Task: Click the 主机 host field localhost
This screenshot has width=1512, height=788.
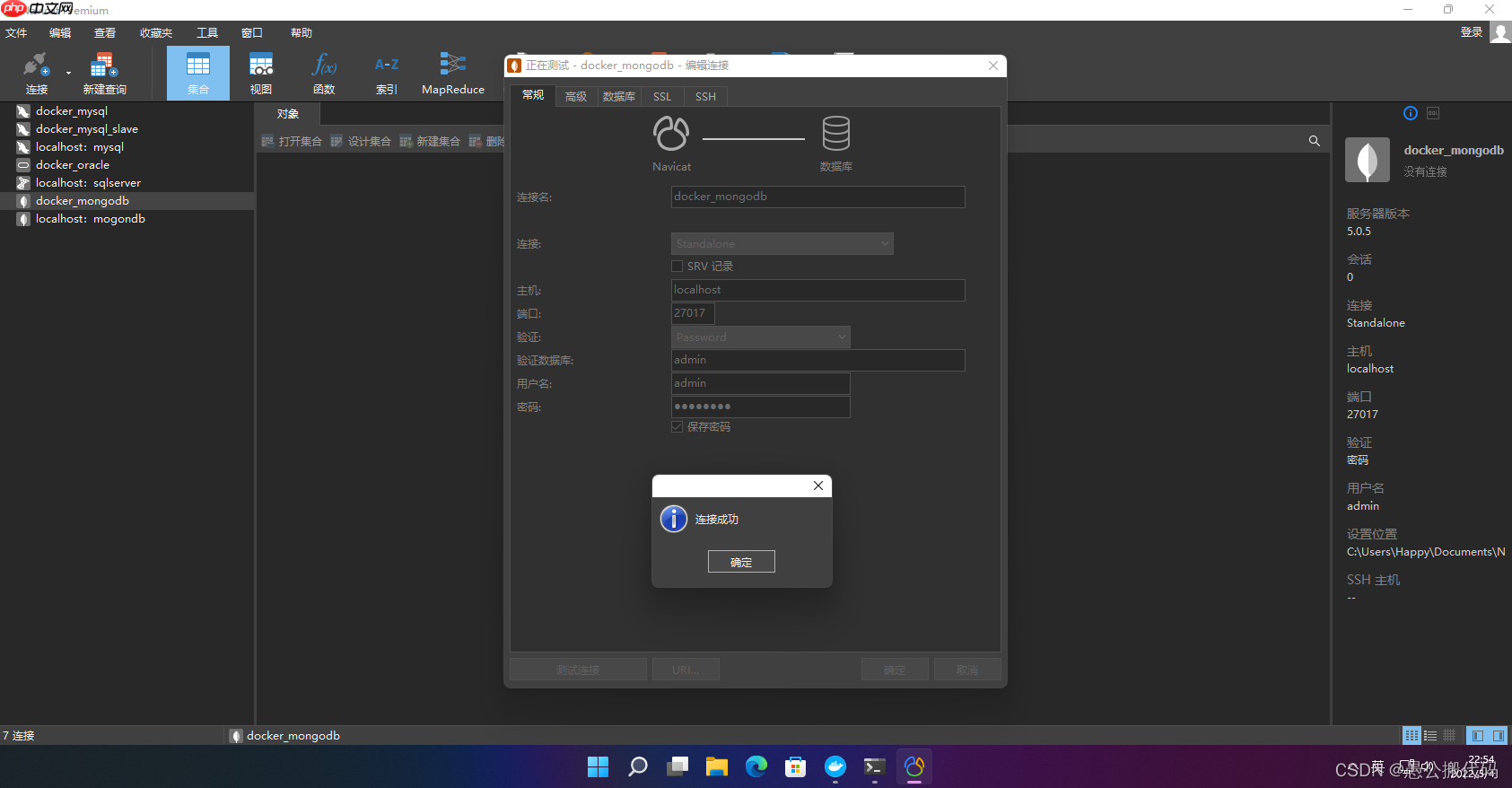Action: point(818,290)
